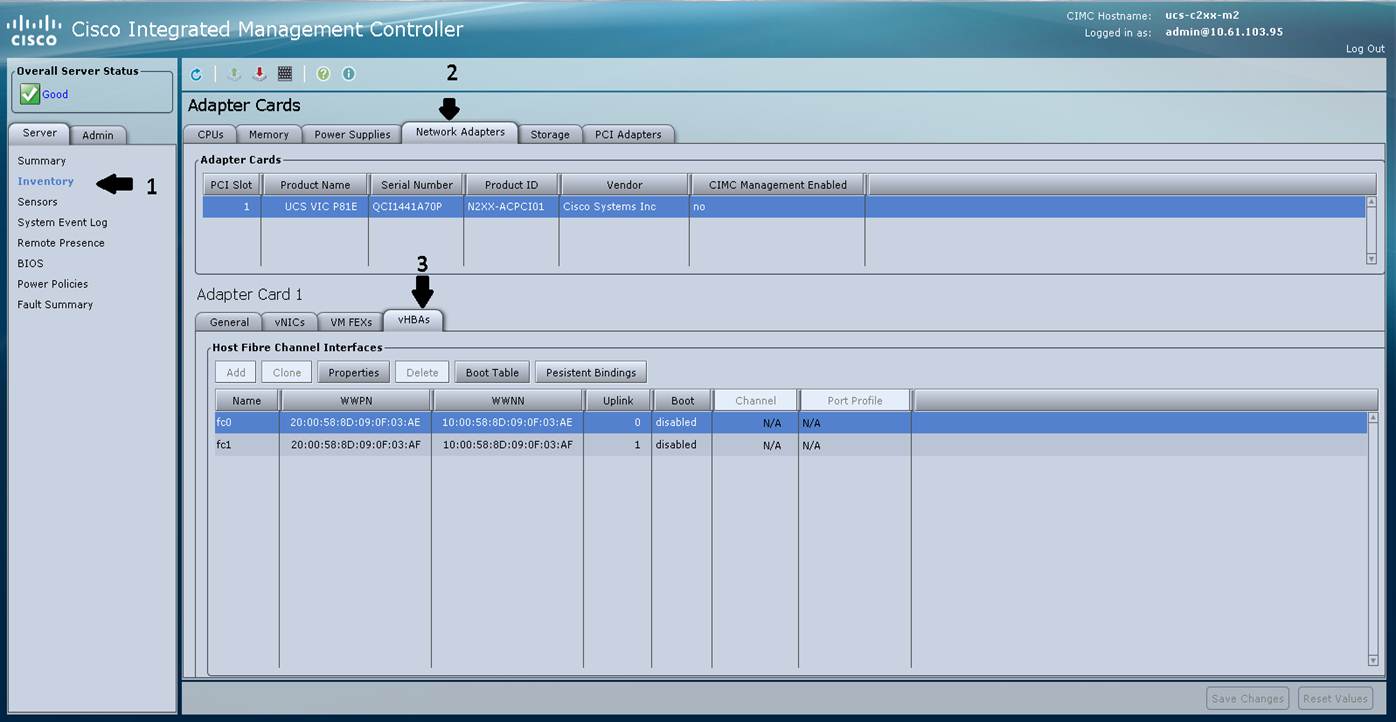
Task: Sort by the Vendor column header
Action: click(x=624, y=185)
